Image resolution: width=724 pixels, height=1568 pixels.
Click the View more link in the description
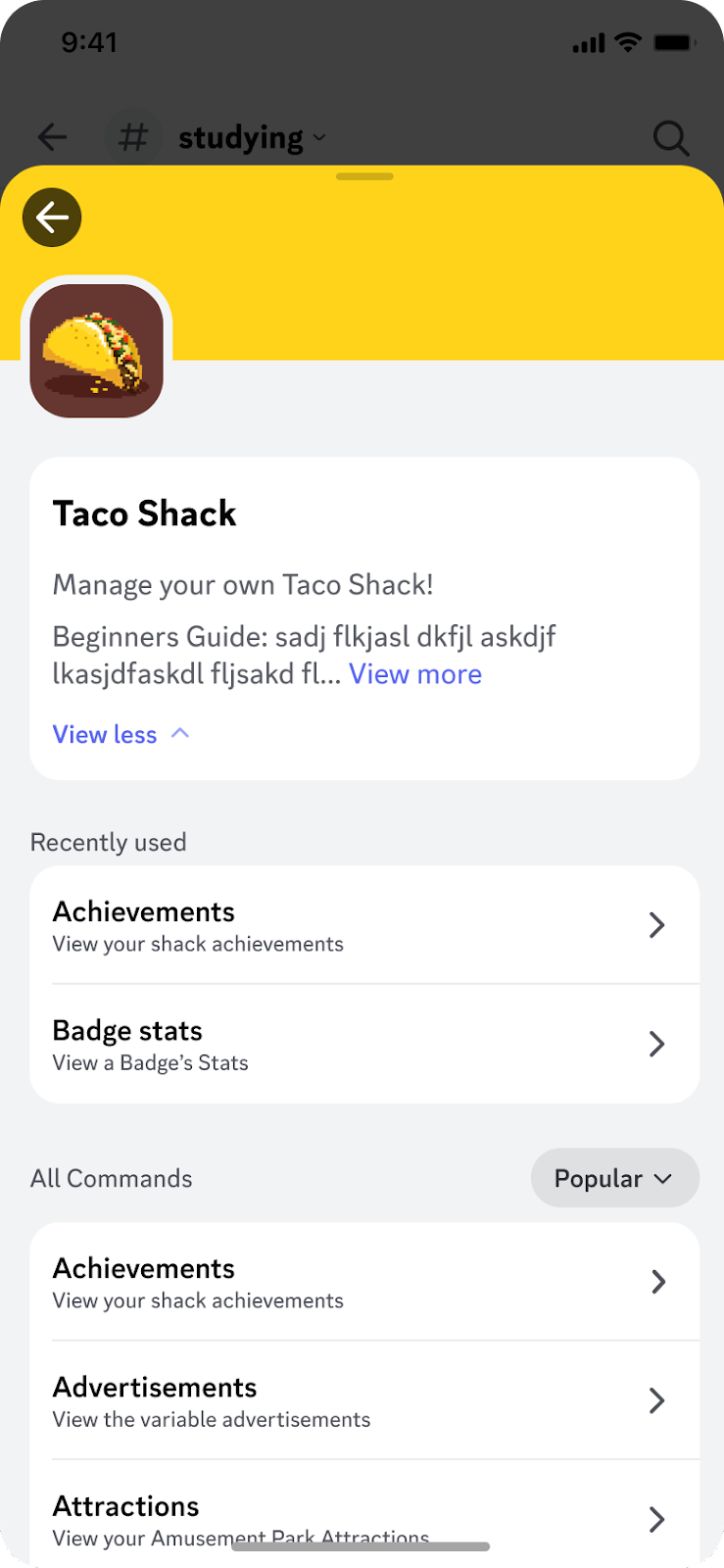pyautogui.click(x=414, y=673)
